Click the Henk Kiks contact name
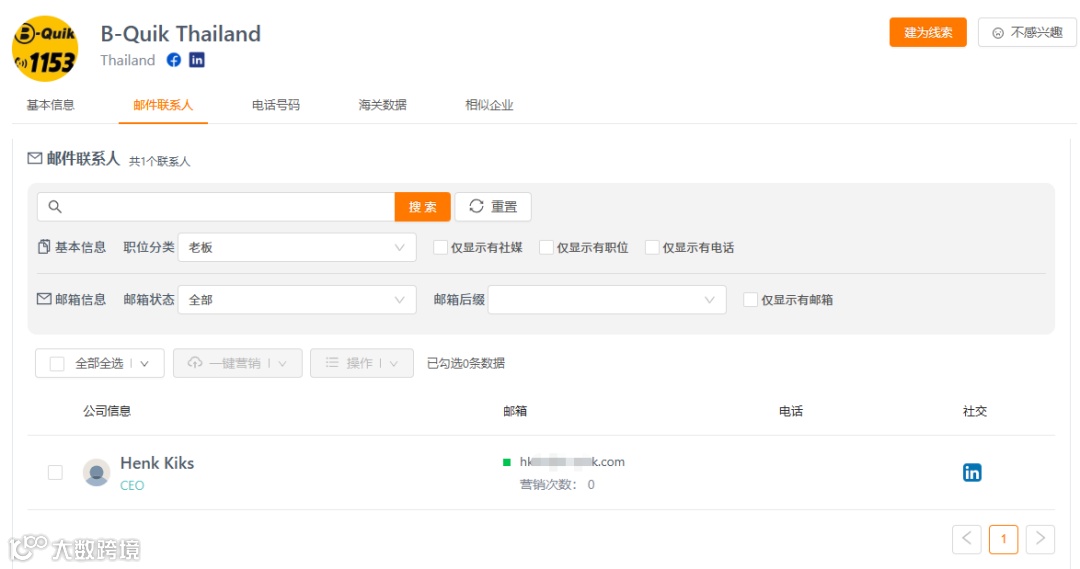The height and width of the screenshot is (569, 1080). coord(157,463)
